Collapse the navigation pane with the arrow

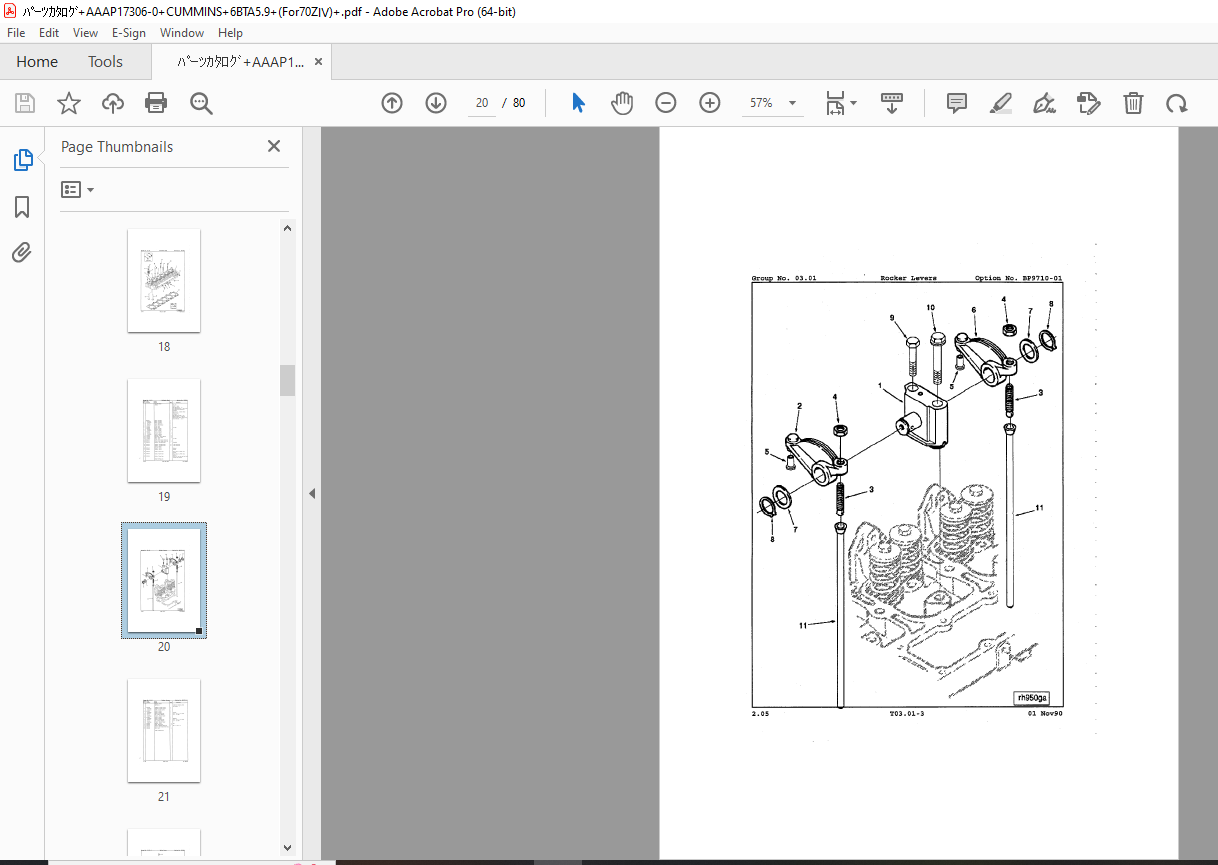311,493
